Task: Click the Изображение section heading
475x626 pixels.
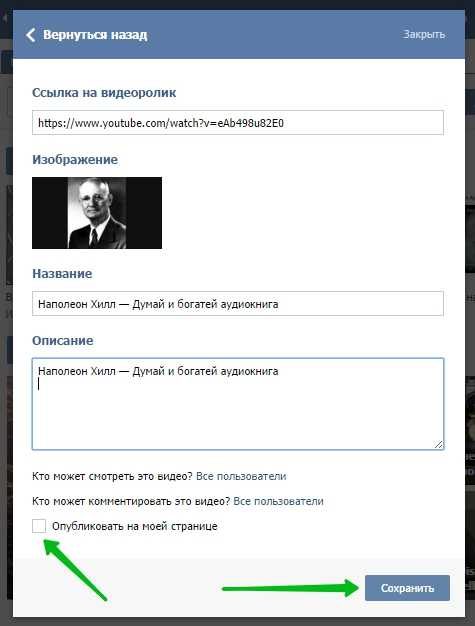Action: (x=75, y=160)
